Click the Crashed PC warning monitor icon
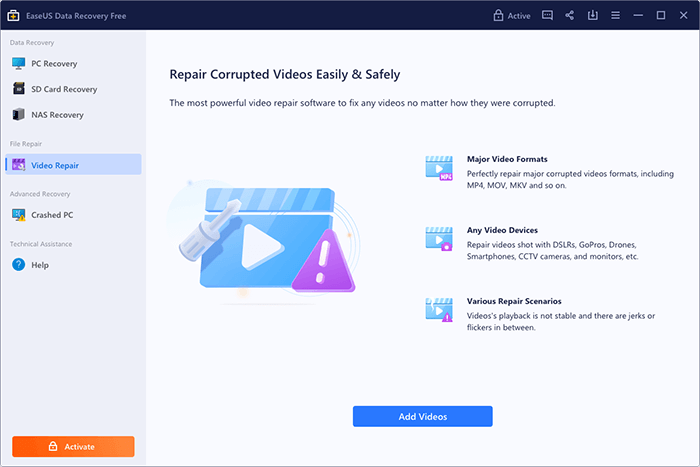 point(19,215)
